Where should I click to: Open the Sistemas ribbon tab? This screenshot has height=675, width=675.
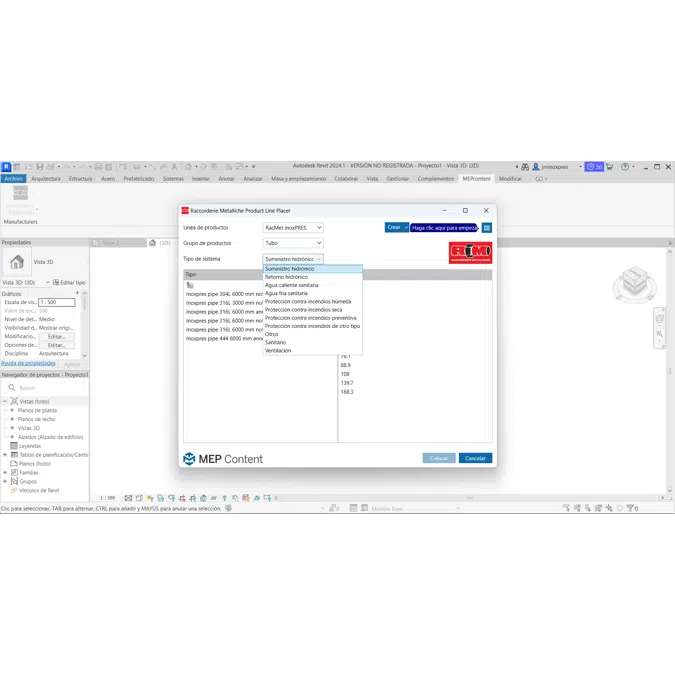point(173,179)
